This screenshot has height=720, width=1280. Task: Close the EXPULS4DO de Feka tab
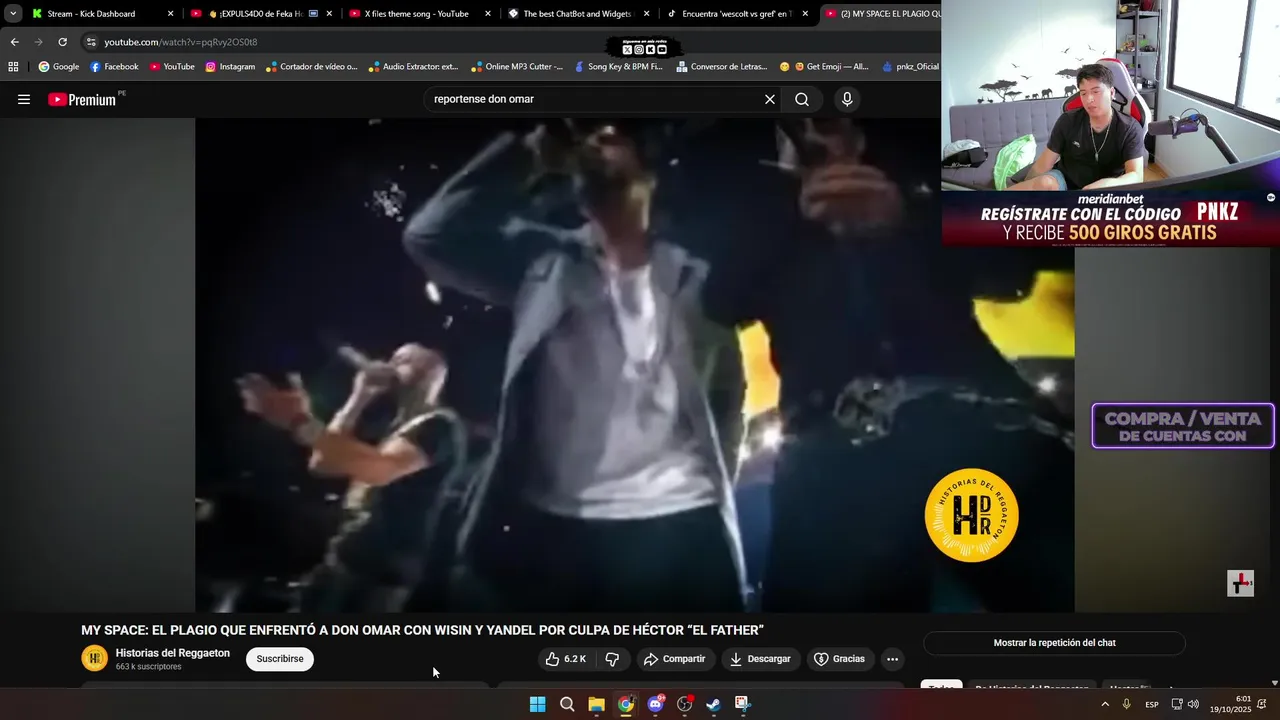pos(329,14)
